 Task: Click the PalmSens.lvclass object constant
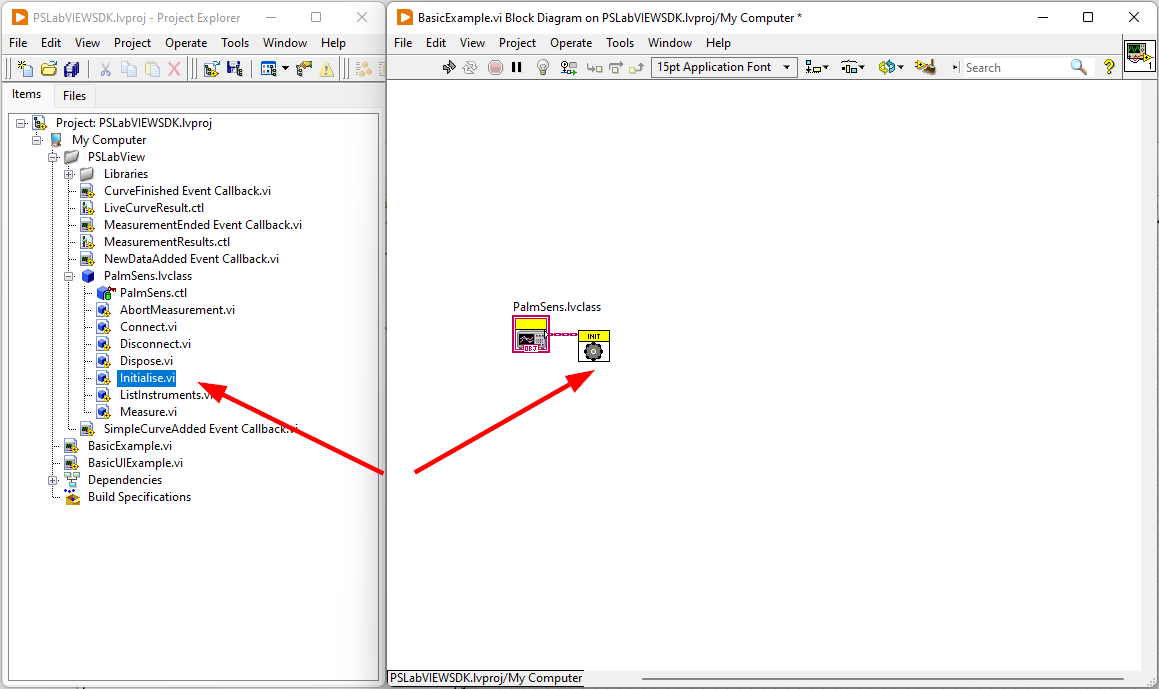(x=530, y=335)
